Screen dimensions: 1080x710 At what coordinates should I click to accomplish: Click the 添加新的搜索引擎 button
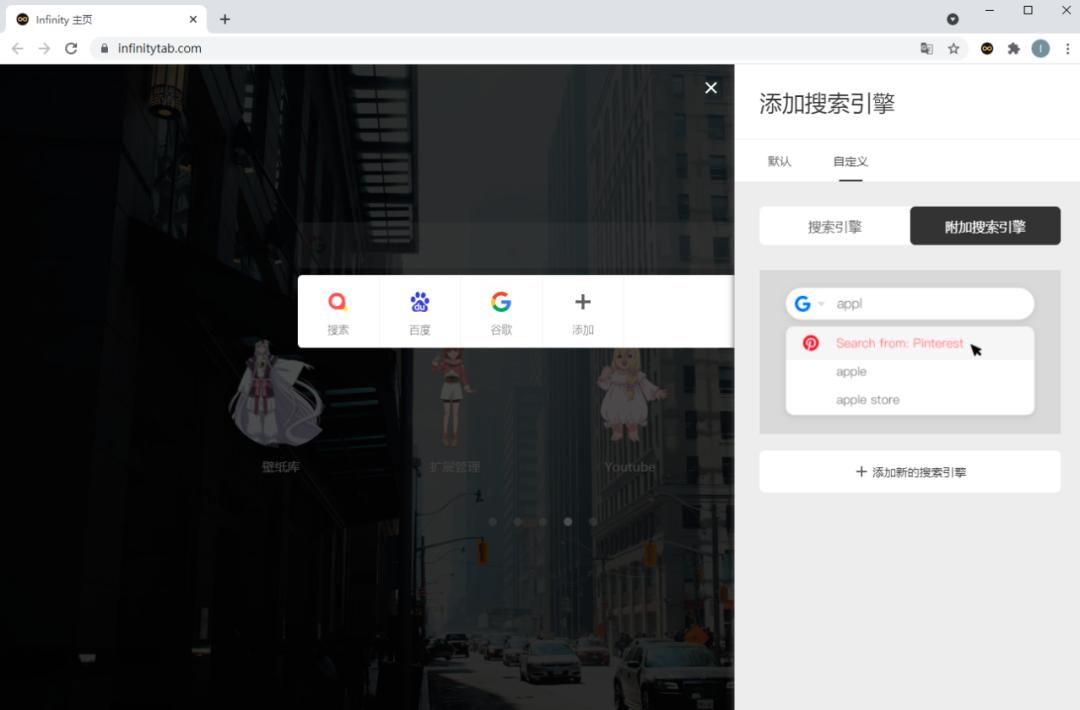coord(909,471)
